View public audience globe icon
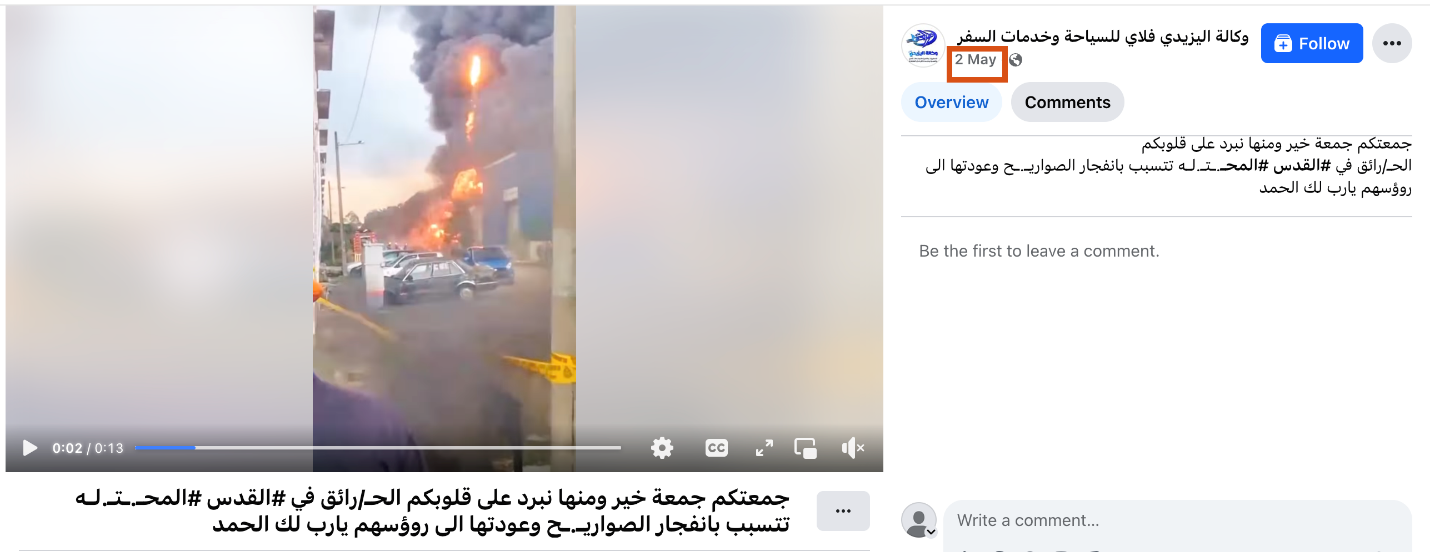1430x552 pixels. click(1015, 60)
